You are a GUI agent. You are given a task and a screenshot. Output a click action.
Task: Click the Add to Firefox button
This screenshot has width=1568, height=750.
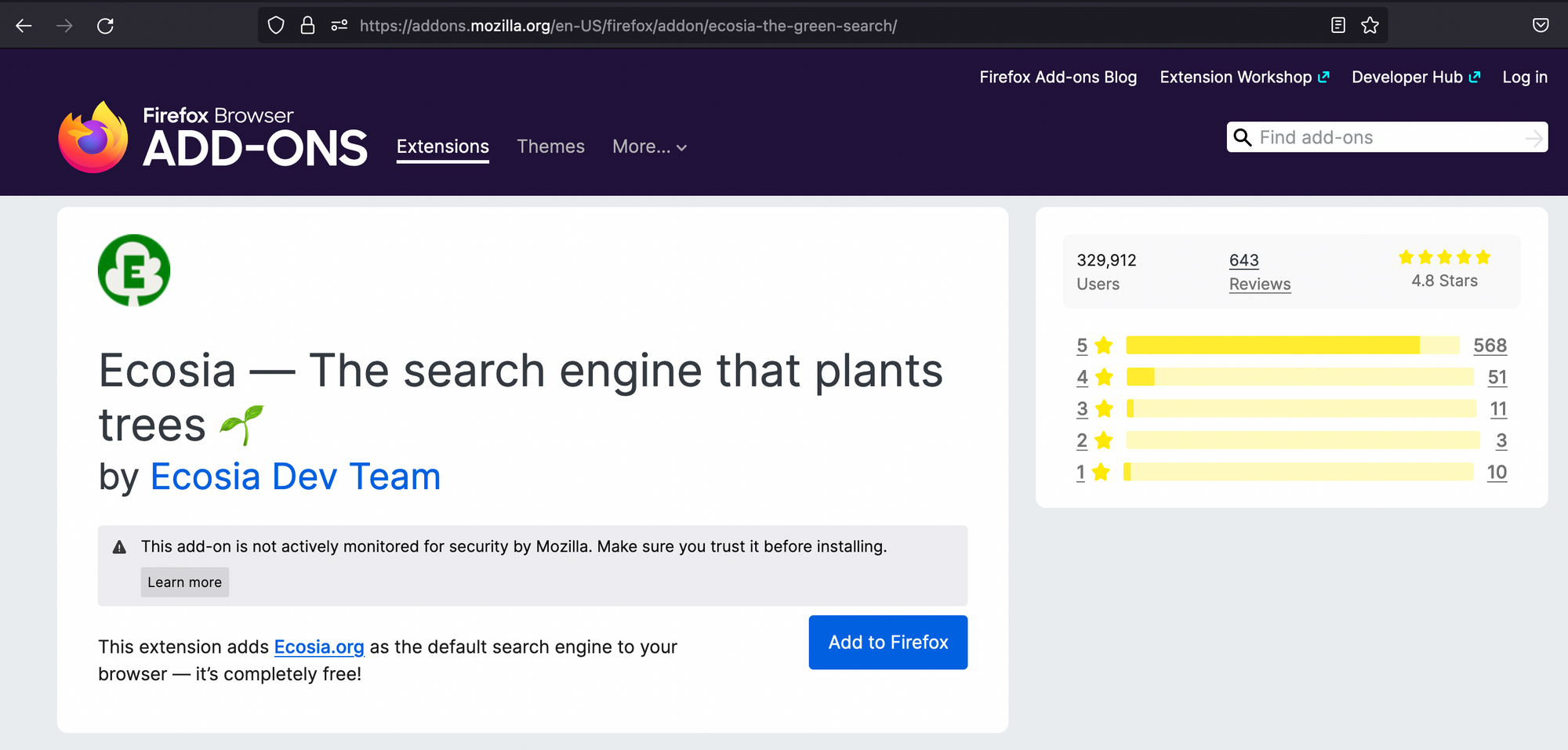(x=888, y=643)
